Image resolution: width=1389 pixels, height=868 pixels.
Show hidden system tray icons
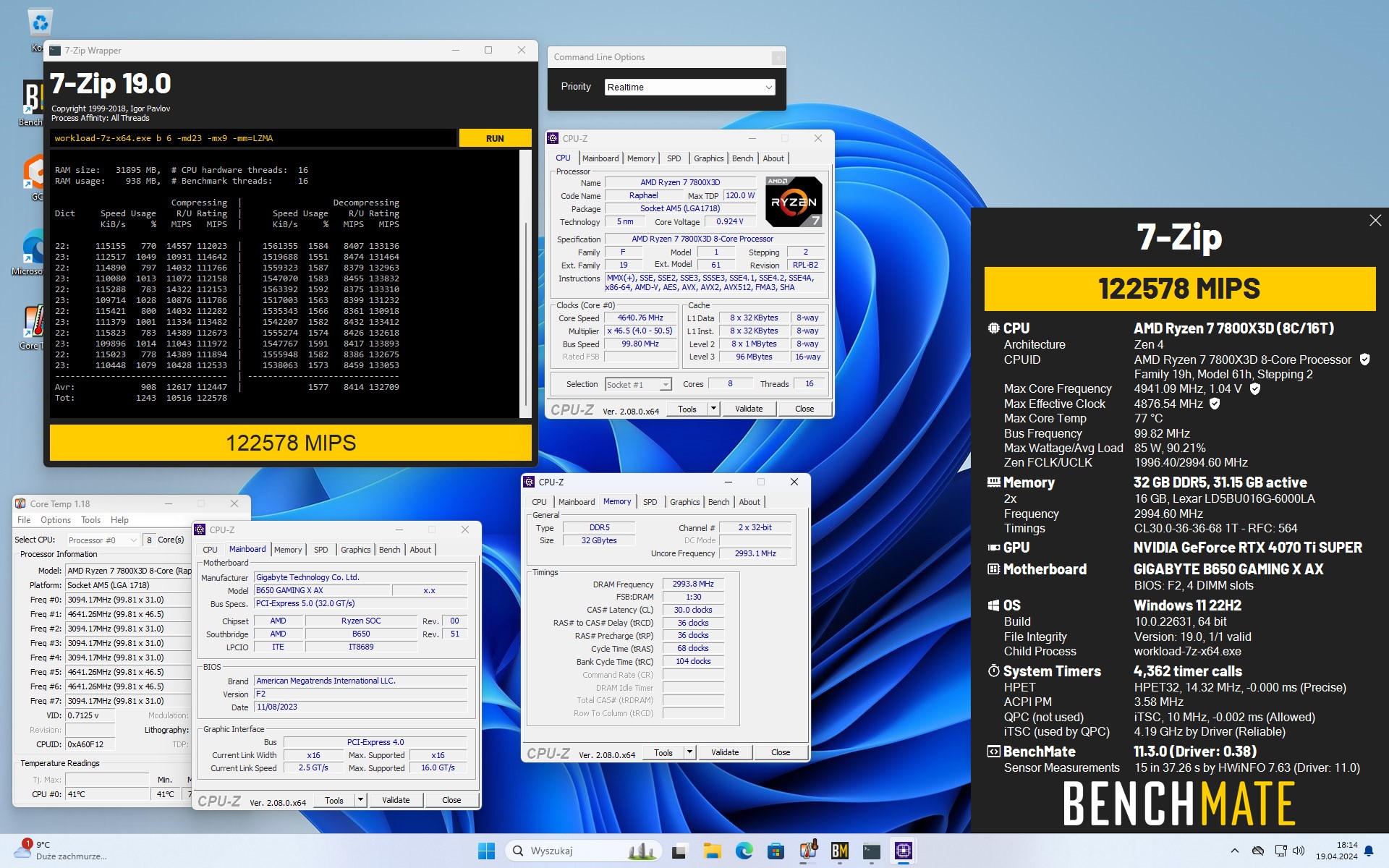1235,851
